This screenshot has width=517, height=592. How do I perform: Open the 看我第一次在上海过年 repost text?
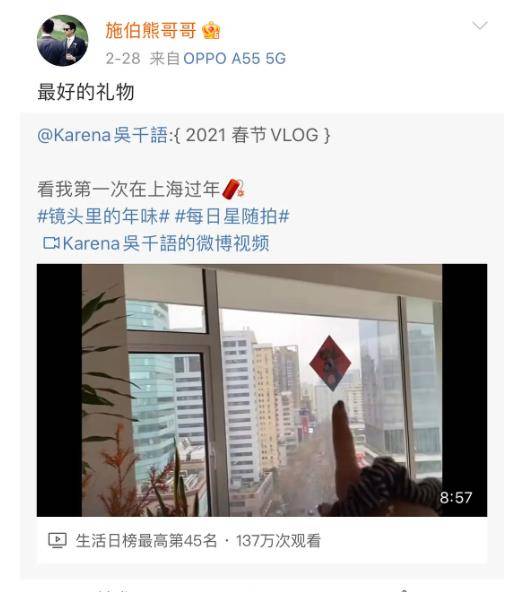[x=128, y=189]
